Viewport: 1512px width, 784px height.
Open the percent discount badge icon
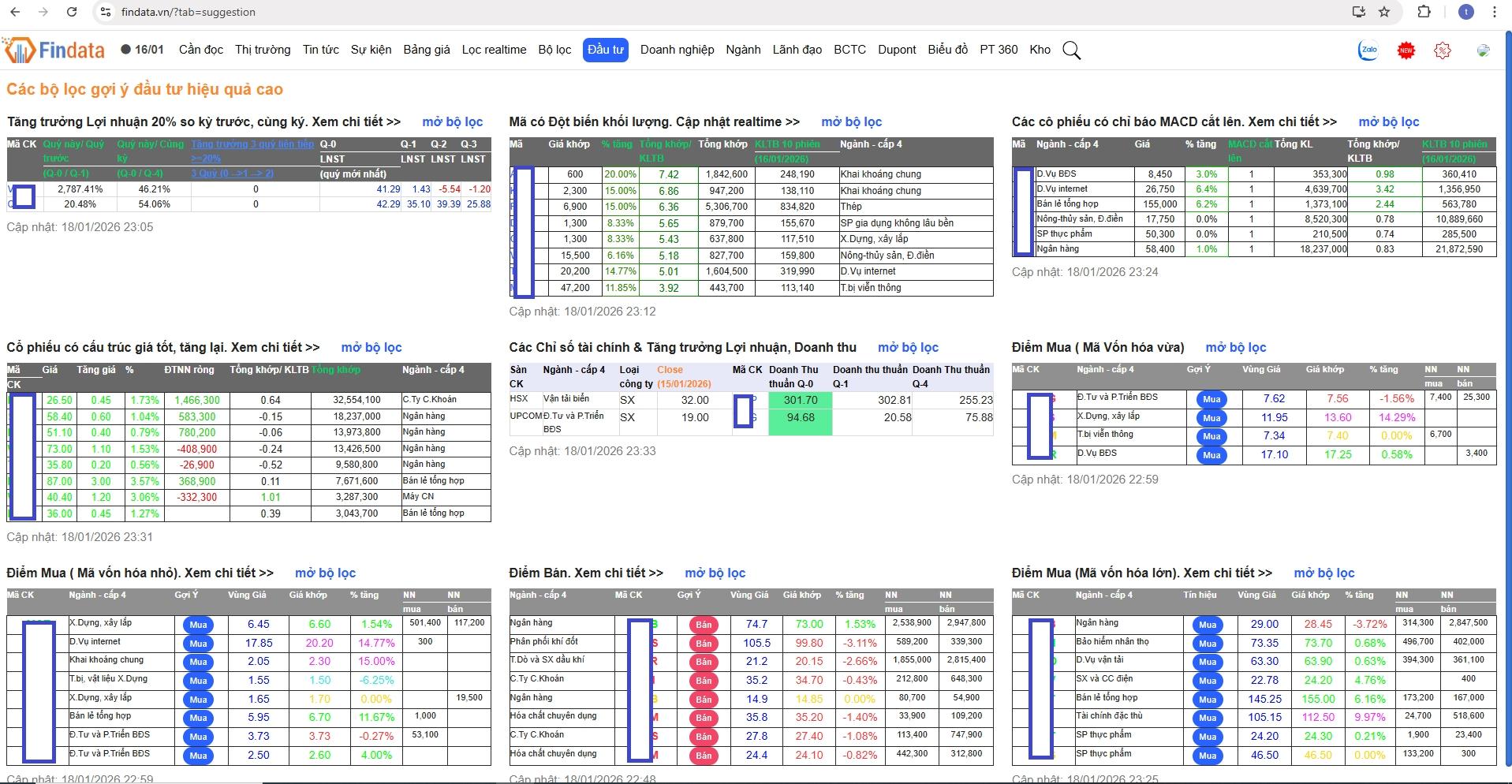point(1443,50)
